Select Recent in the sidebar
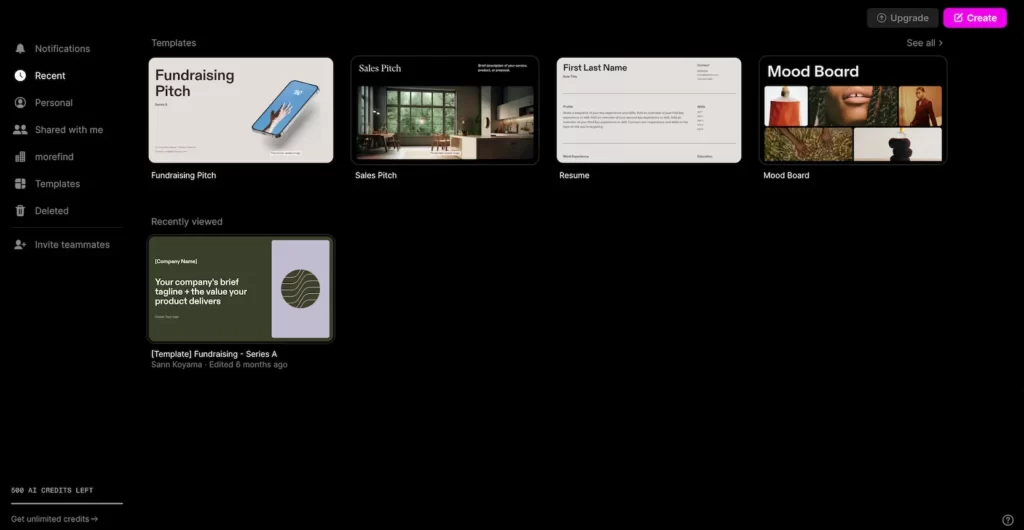 coord(50,76)
